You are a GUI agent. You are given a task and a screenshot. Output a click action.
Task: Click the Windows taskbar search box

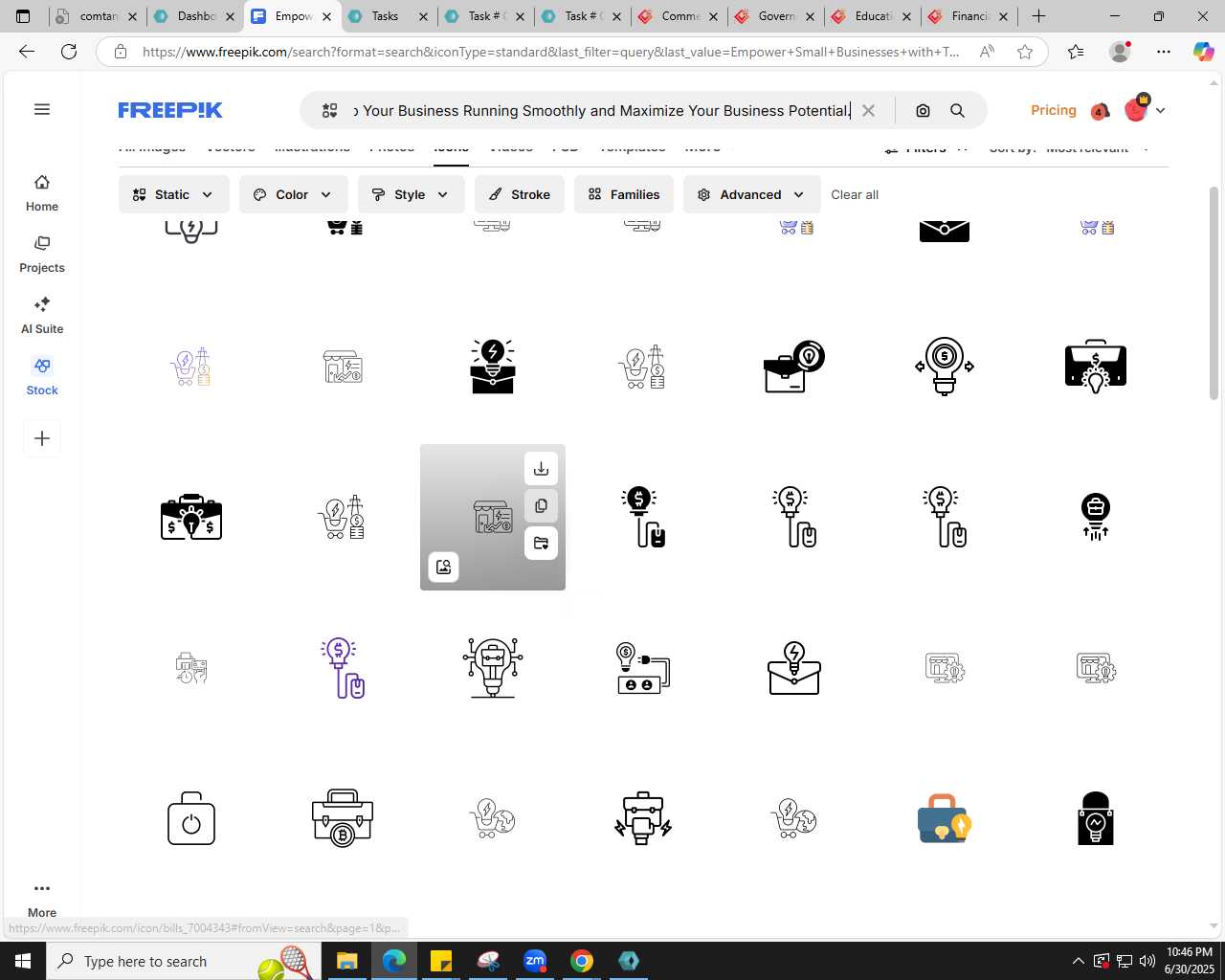click(182, 961)
